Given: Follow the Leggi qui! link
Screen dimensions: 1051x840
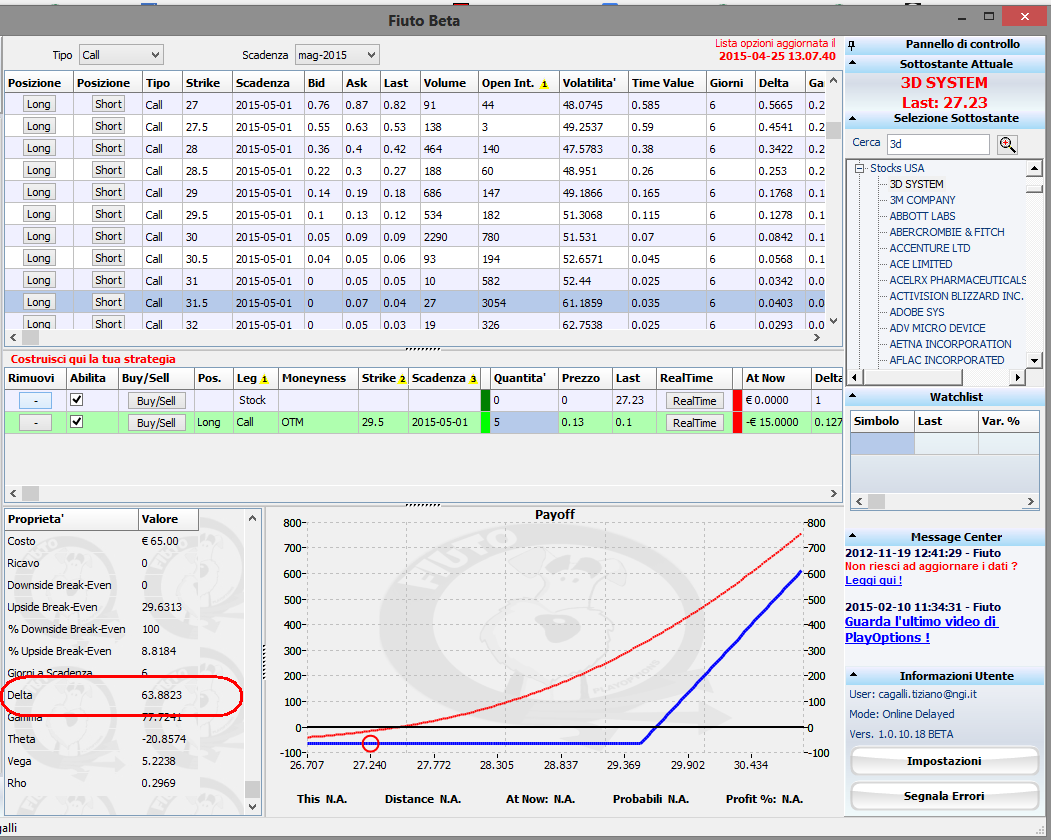Looking at the screenshot, I should click(873, 580).
